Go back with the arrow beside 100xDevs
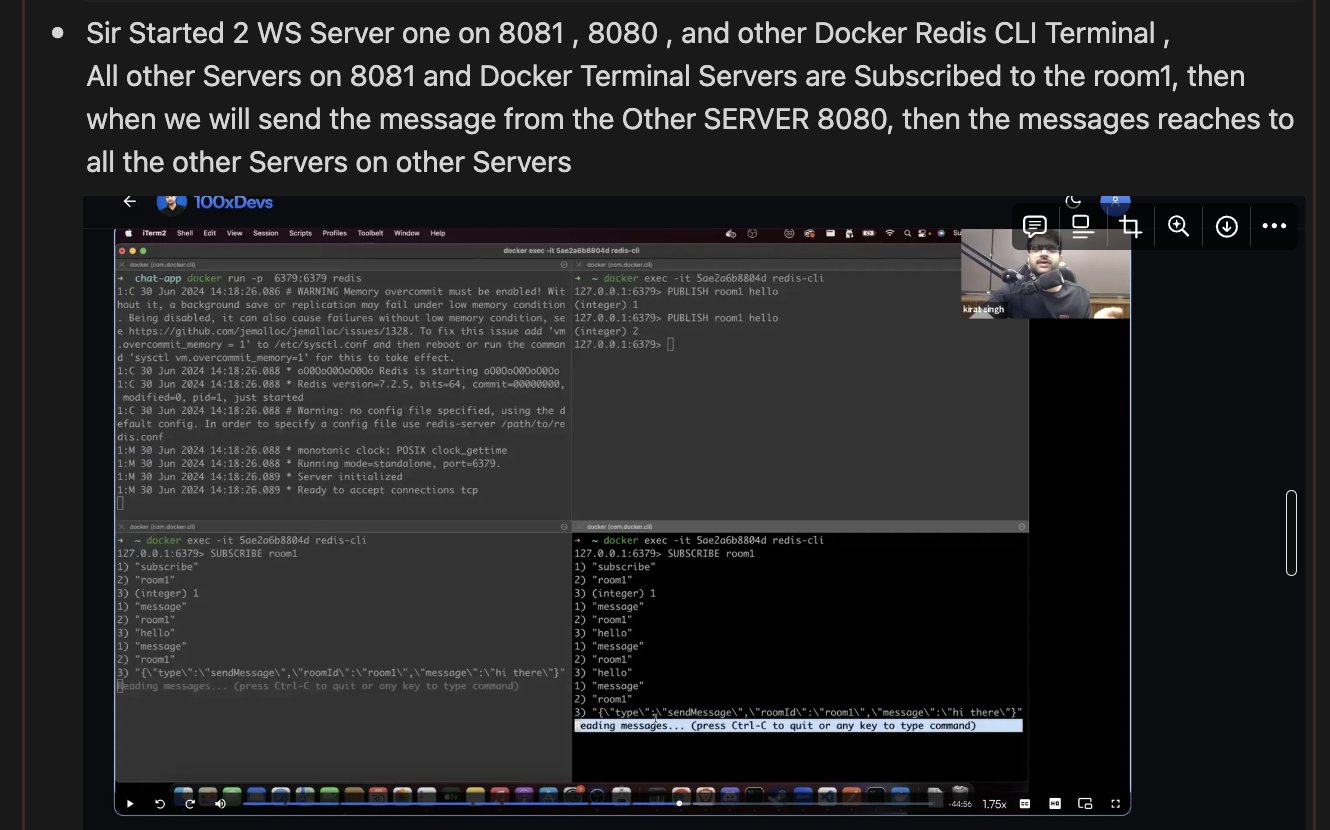This screenshot has width=1330, height=830. [x=129, y=202]
